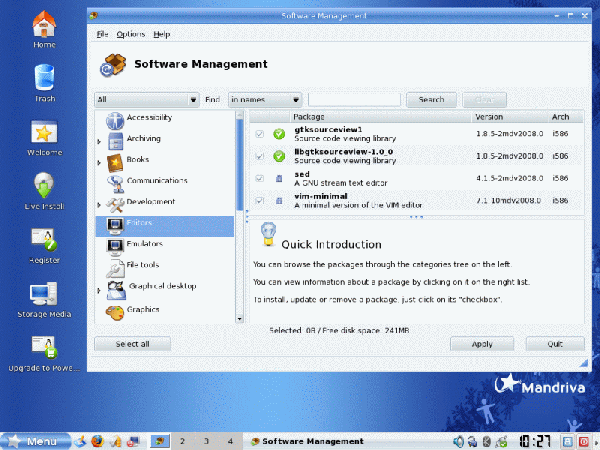This screenshot has height=450, width=600.
Task: Open the 'All' package filter dropdown
Action: [146, 100]
